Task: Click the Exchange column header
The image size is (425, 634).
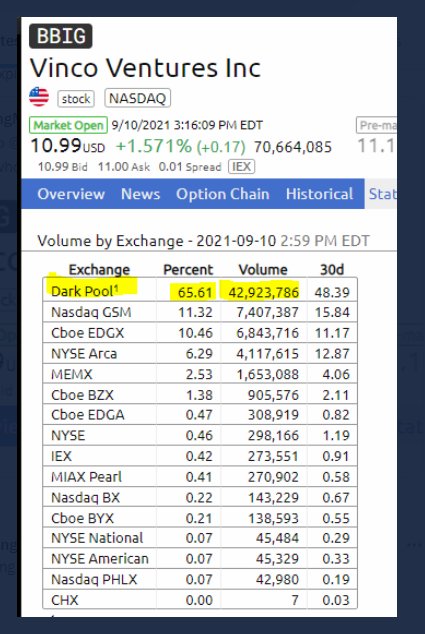Action: point(99,270)
